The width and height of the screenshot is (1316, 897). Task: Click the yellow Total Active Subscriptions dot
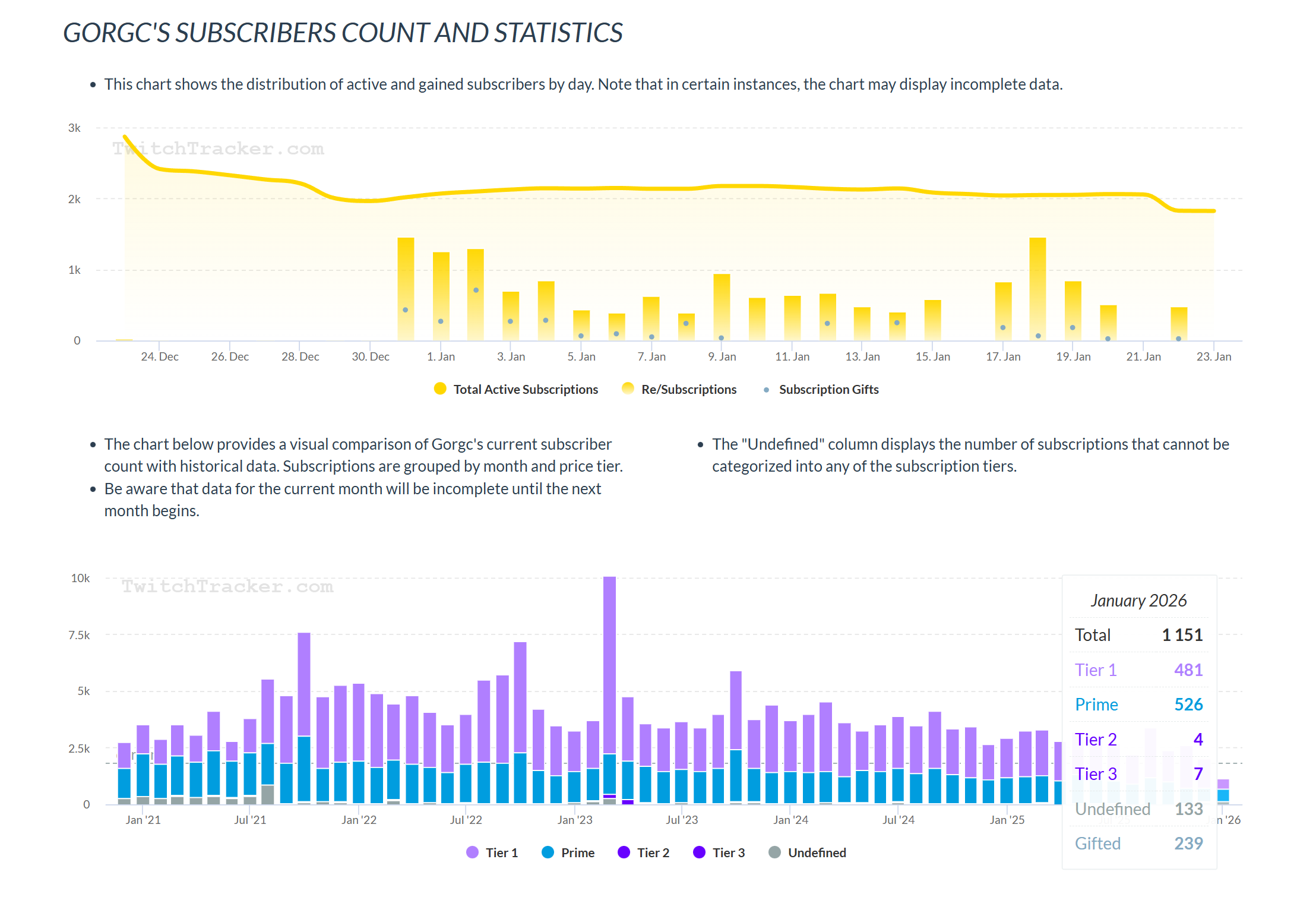pyautogui.click(x=440, y=389)
